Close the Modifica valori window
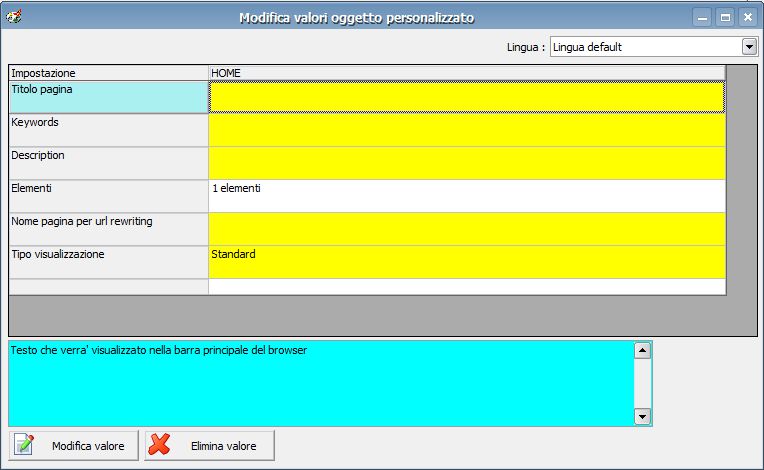 pyautogui.click(x=748, y=18)
